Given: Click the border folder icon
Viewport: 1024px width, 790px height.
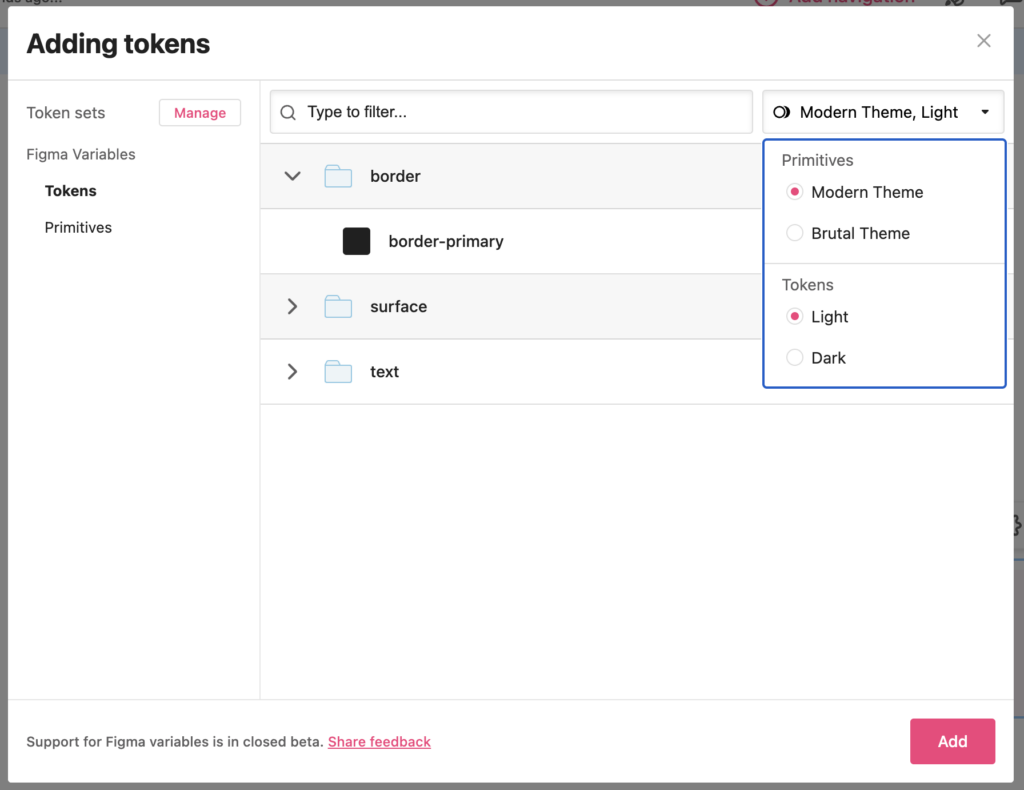Looking at the screenshot, I should click(x=338, y=177).
